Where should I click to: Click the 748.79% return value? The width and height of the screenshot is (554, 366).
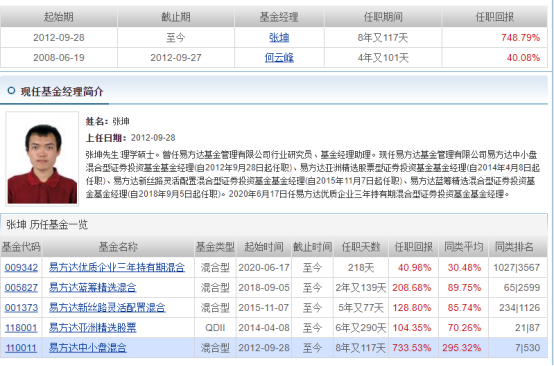[520, 37]
